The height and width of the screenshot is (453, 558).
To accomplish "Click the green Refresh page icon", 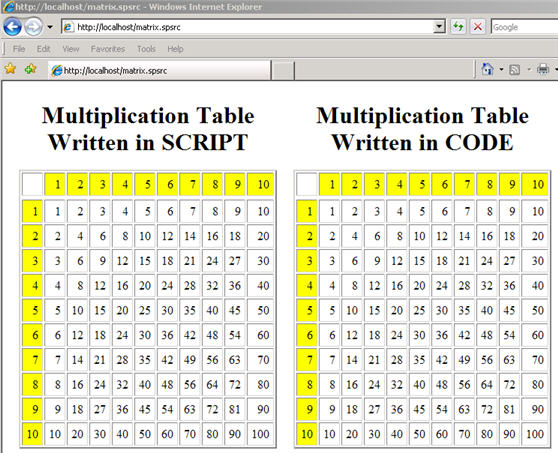I will point(458,27).
